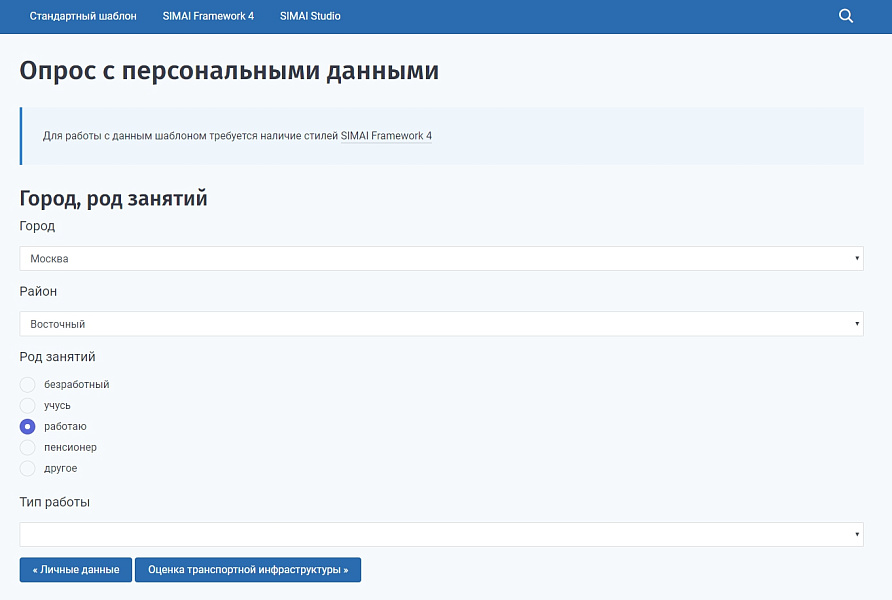
Task: Open the search icon in the navigation bar
Action: point(845,16)
